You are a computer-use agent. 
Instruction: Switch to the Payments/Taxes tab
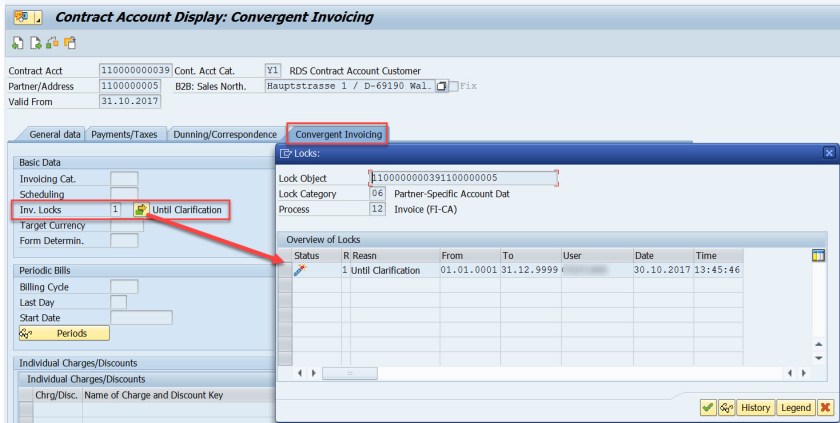(124, 134)
